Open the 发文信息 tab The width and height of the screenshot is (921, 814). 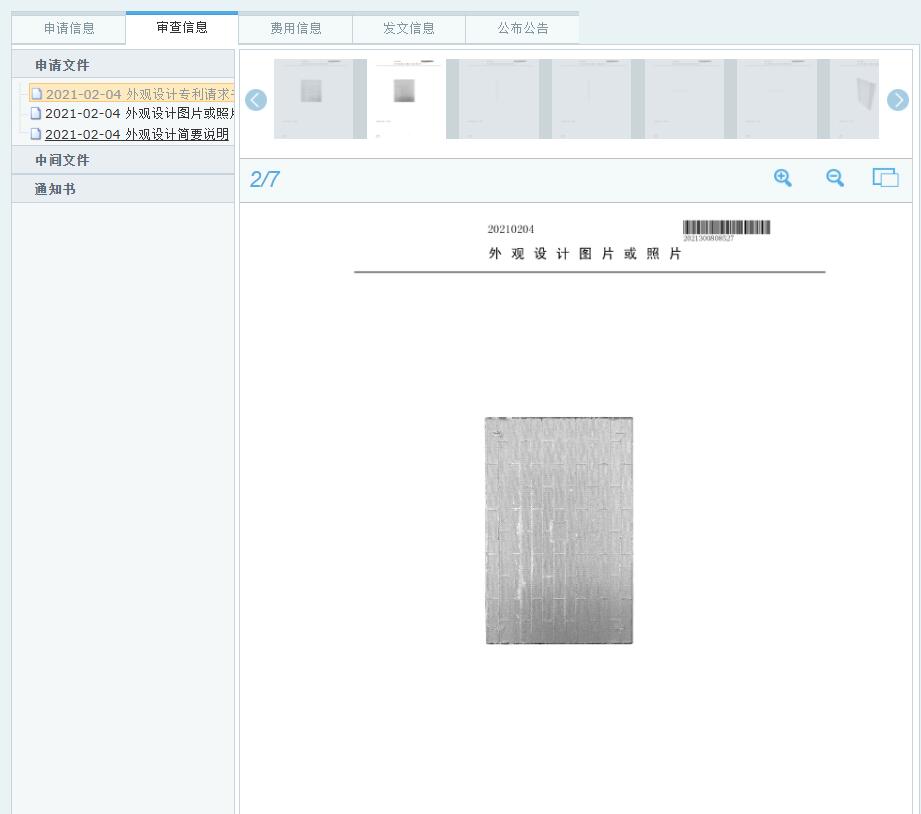coord(409,28)
